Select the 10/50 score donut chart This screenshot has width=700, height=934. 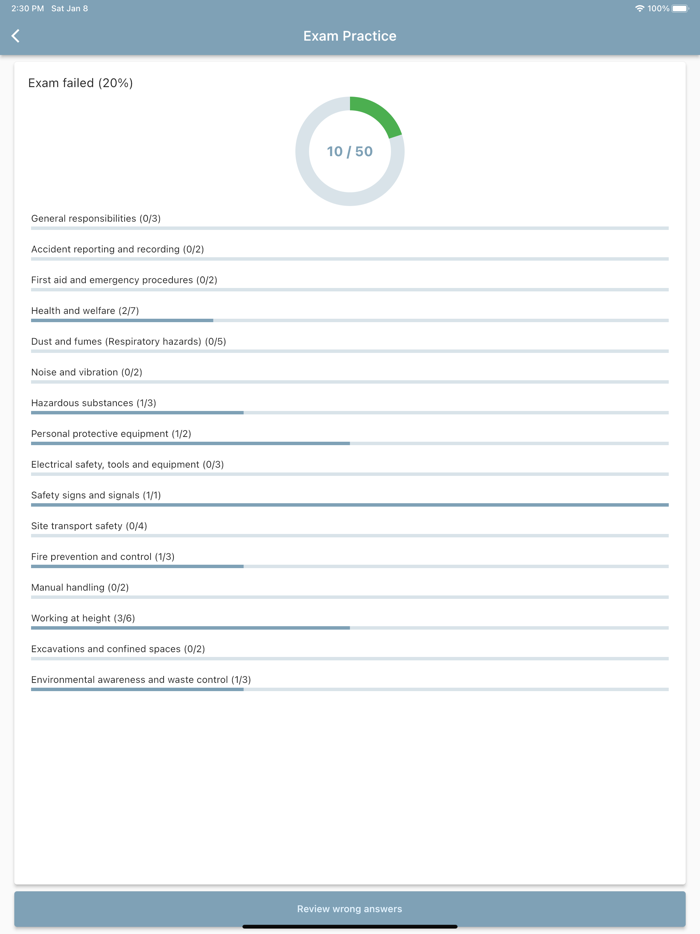pyautogui.click(x=350, y=150)
